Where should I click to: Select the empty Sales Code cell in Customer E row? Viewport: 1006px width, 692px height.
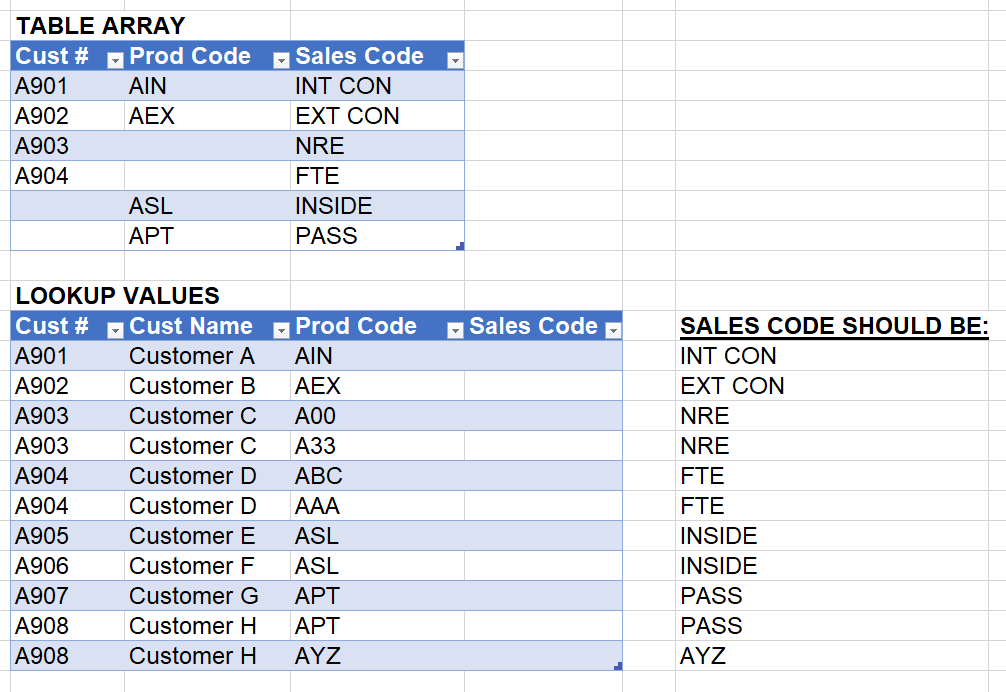543,536
